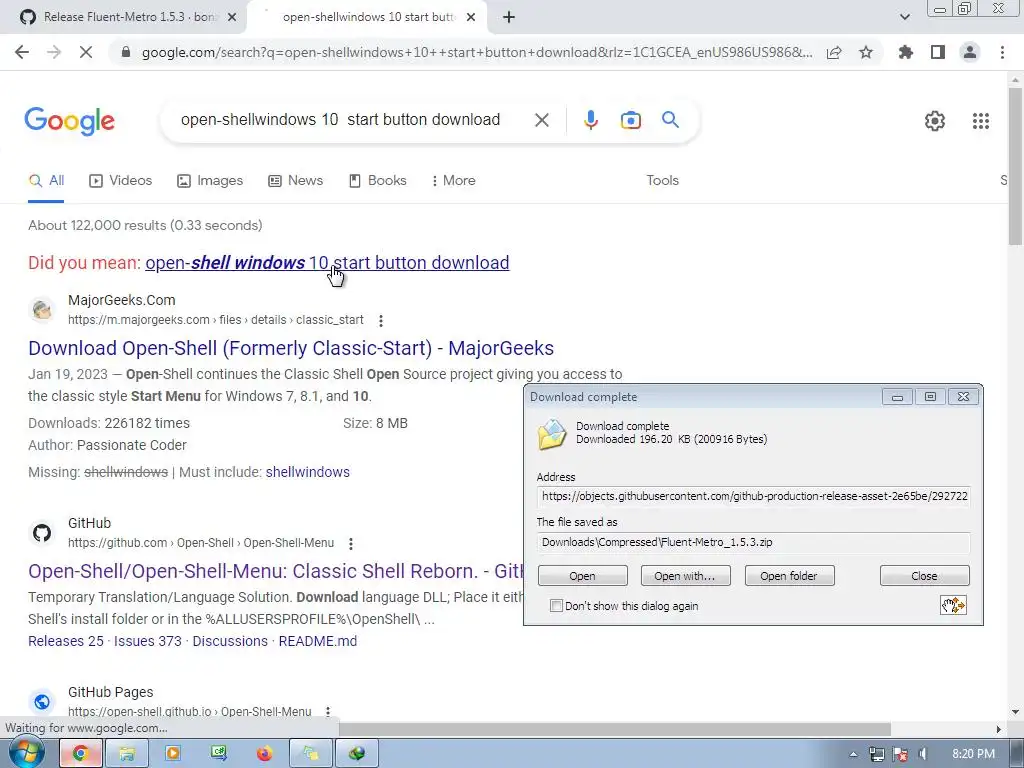Click the Chrome address bar URL

[x=477, y=52]
